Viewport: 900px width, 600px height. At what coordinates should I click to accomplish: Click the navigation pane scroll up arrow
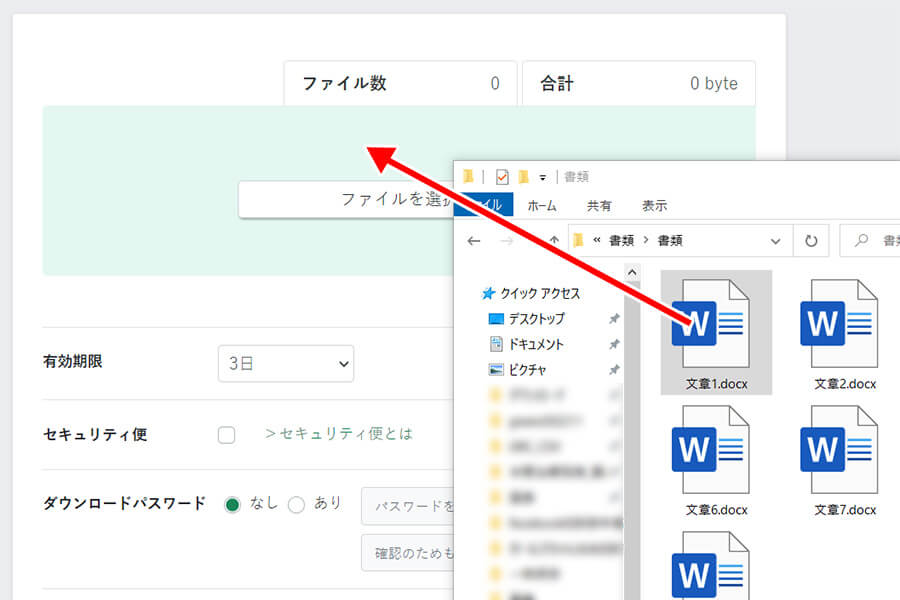tap(632, 272)
